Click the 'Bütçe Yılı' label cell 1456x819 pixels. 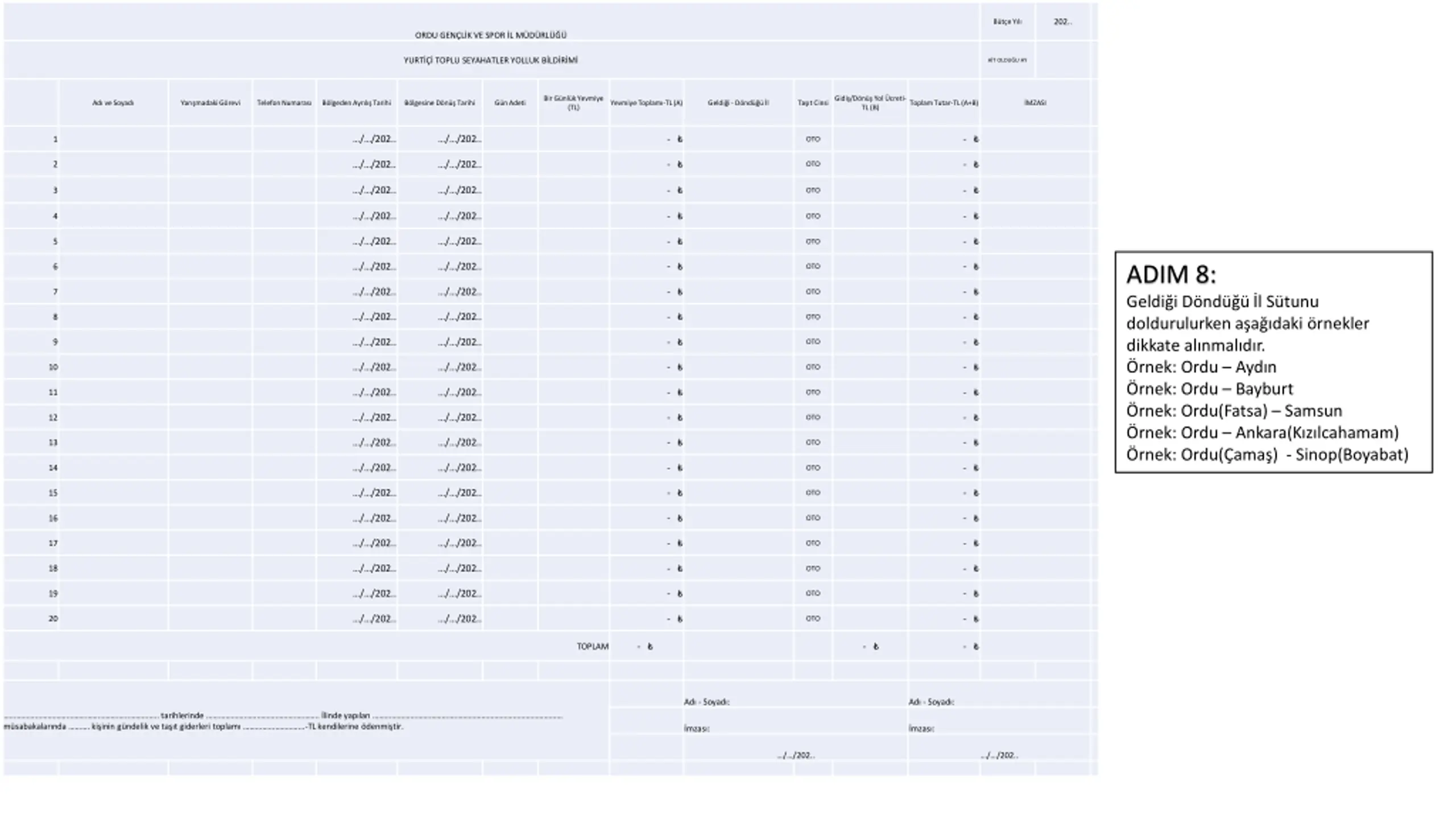(x=1007, y=22)
